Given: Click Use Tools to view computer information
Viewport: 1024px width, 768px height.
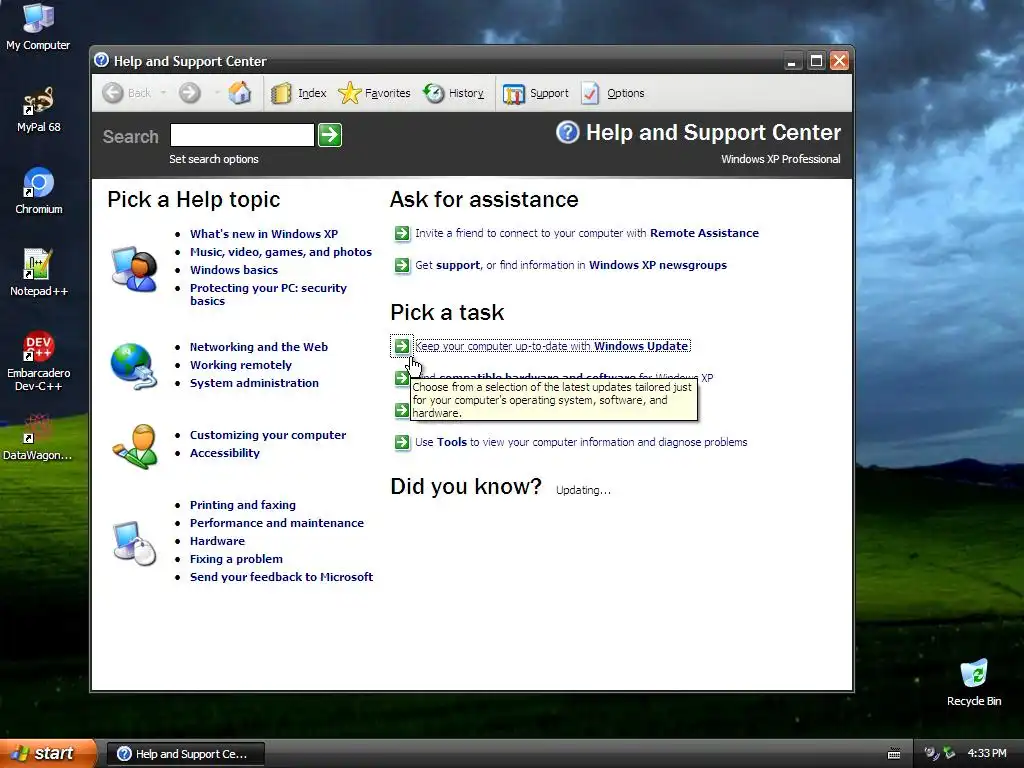Looking at the screenshot, I should [581, 442].
